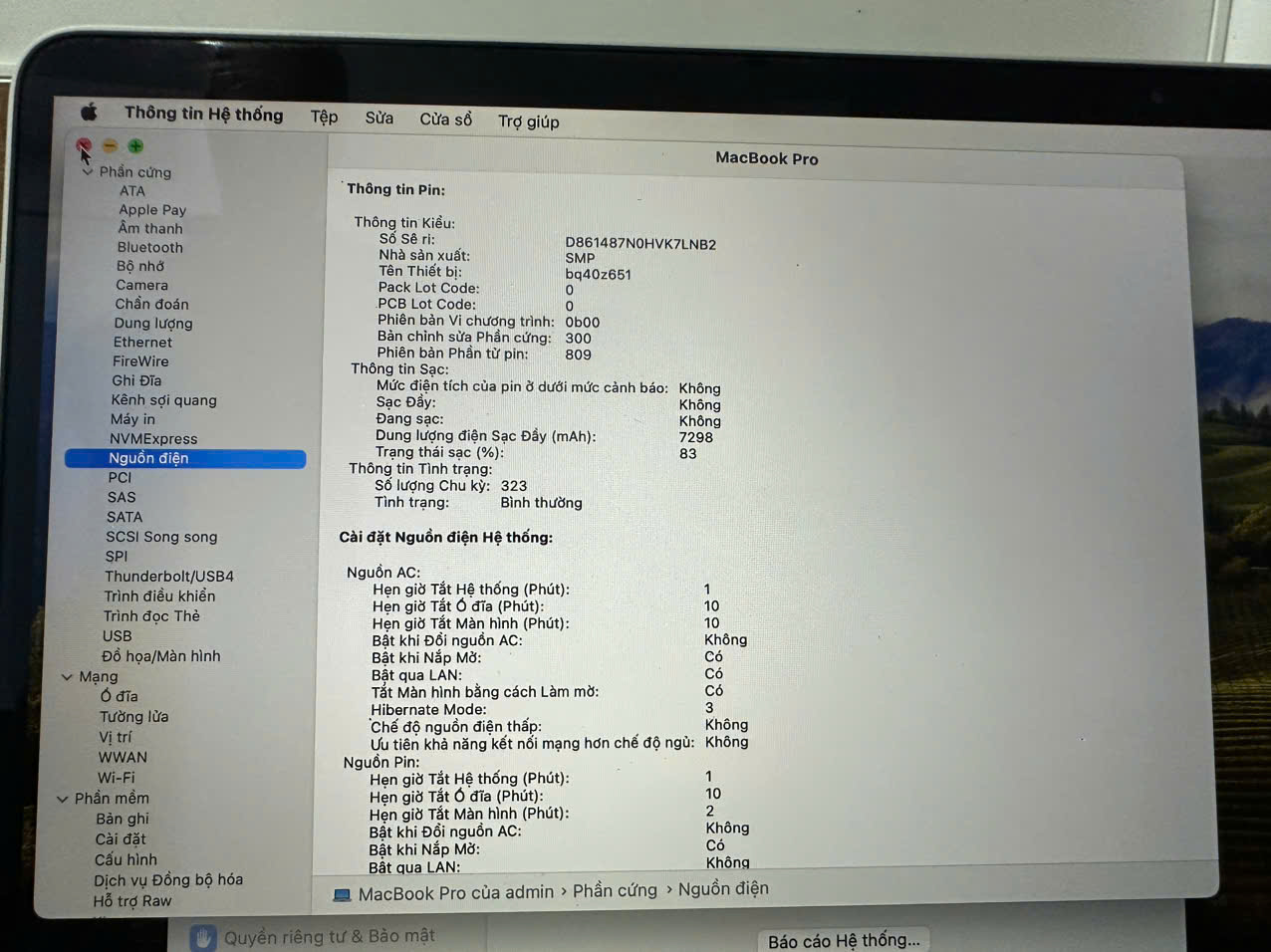Open the Trợ giúp menu
Image resolution: width=1271 pixels, height=952 pixels.
(x=528, y=121)
